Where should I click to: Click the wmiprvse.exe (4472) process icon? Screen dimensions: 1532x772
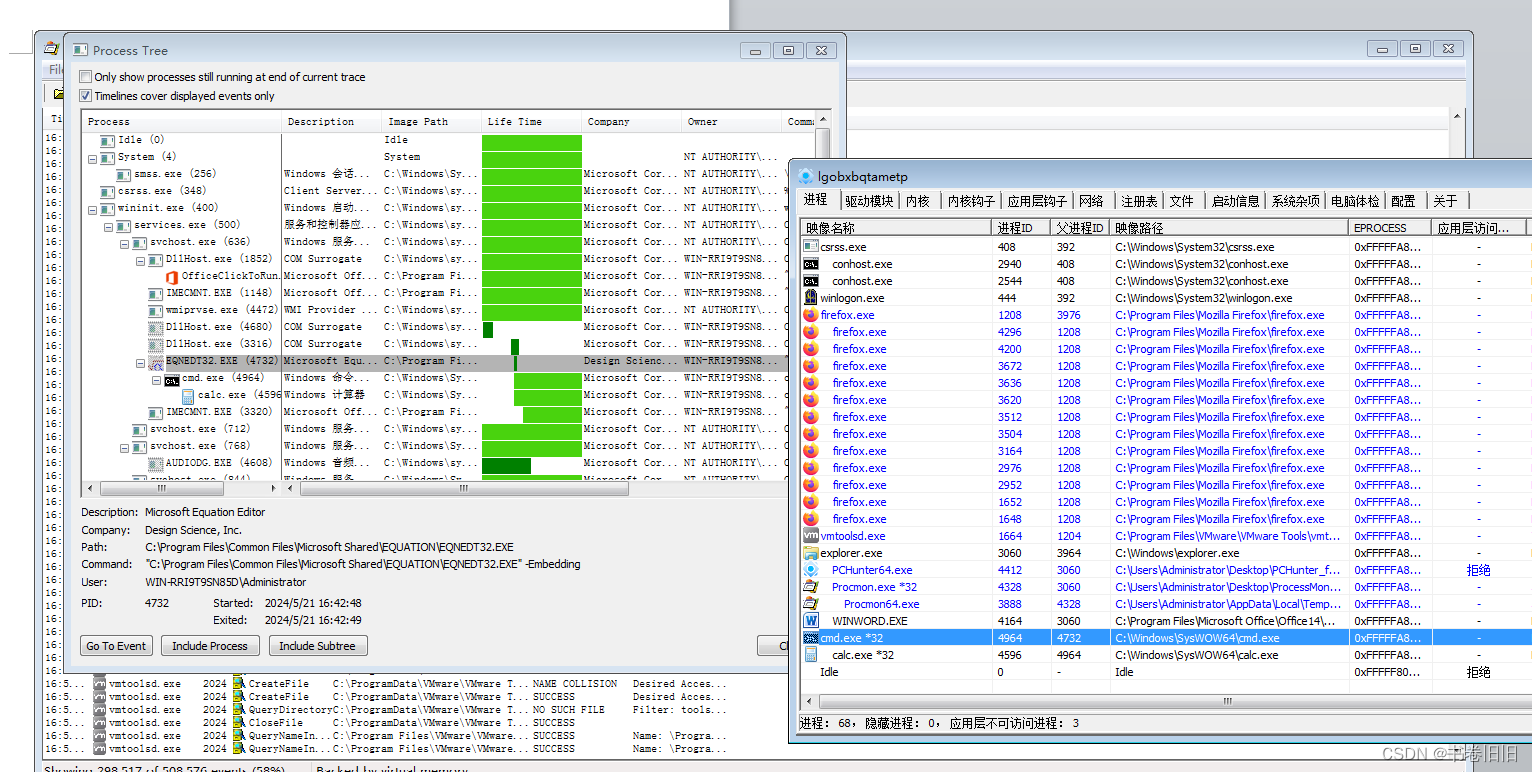pyautogui.click(x=156, y=310)
